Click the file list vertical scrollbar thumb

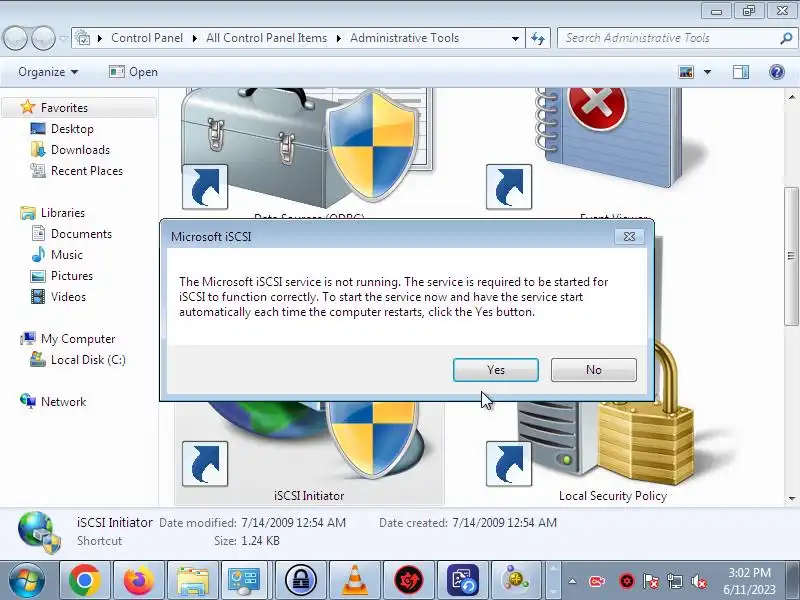(x=791, y=256)
